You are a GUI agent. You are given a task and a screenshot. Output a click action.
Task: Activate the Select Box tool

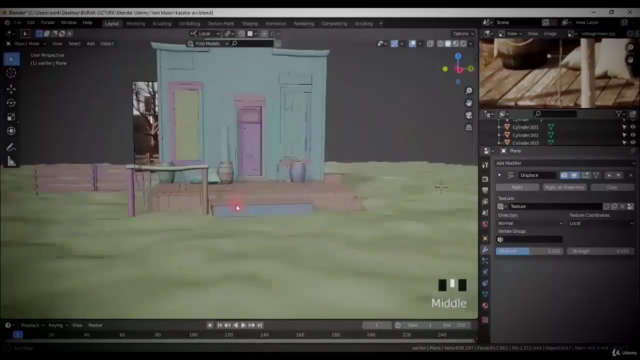pyautogui.click(x=11, y=59)
